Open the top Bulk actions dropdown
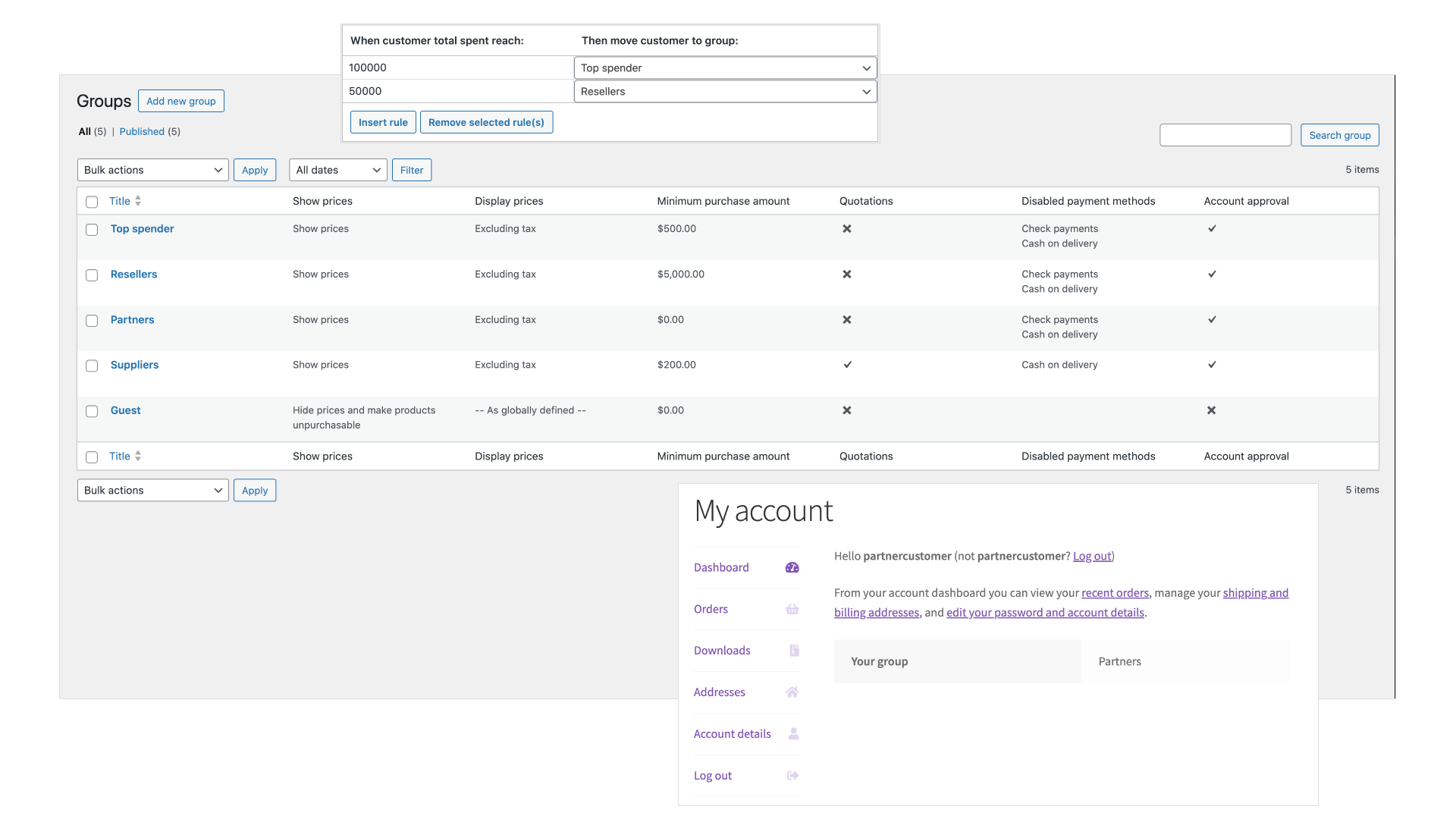 tap(153, 170)
